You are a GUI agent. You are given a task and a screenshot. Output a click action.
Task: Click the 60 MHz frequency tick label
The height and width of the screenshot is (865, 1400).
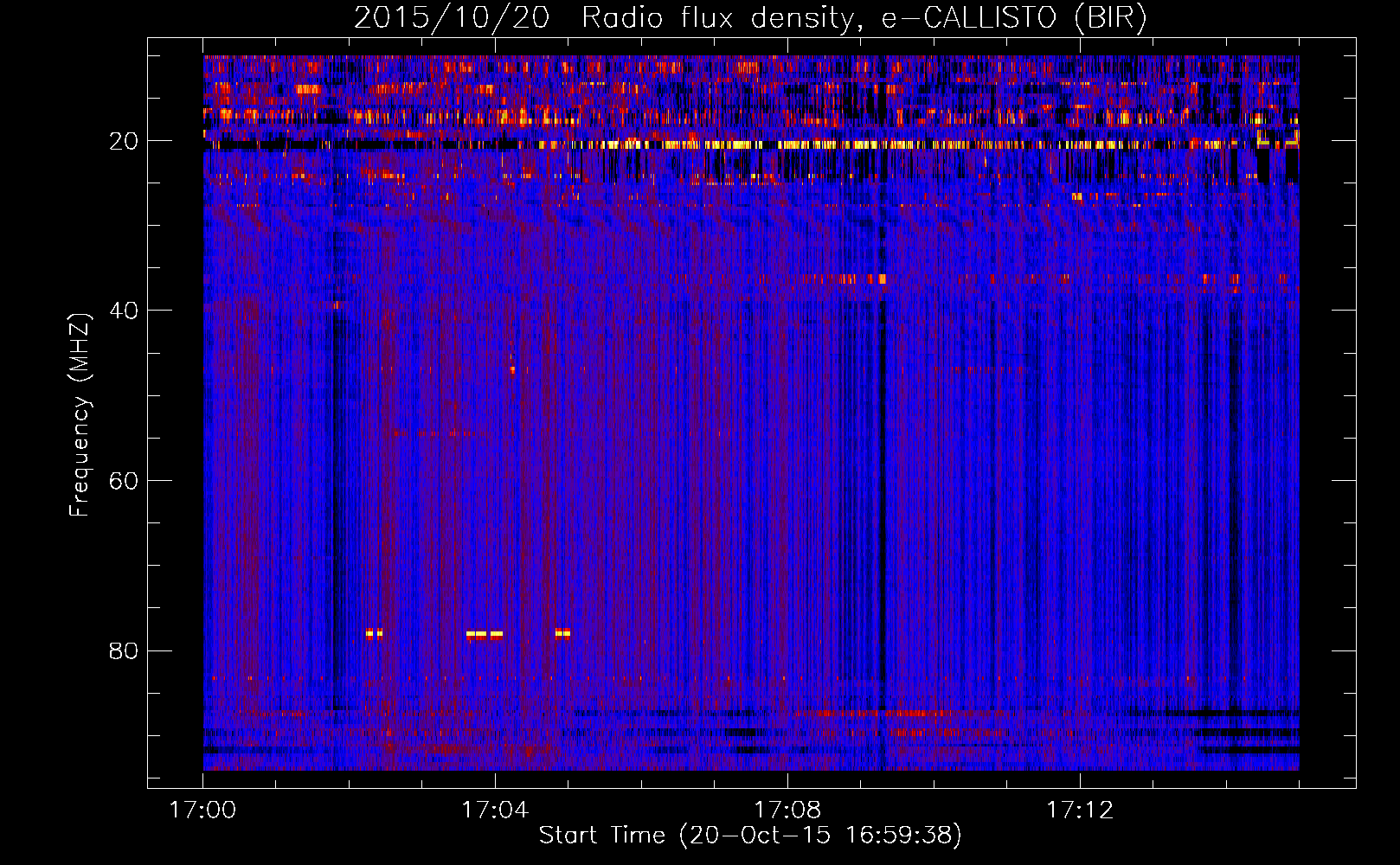(124, 481)
